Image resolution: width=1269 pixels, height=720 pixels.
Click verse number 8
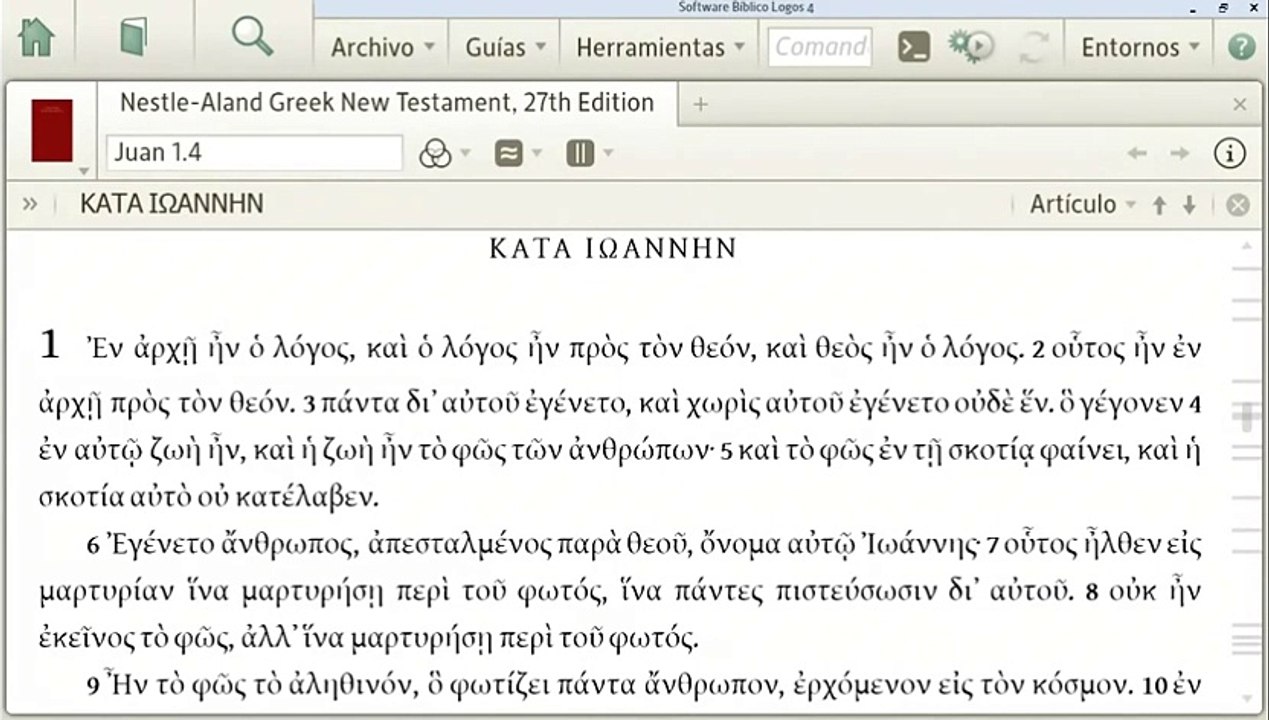[1093, 593]
